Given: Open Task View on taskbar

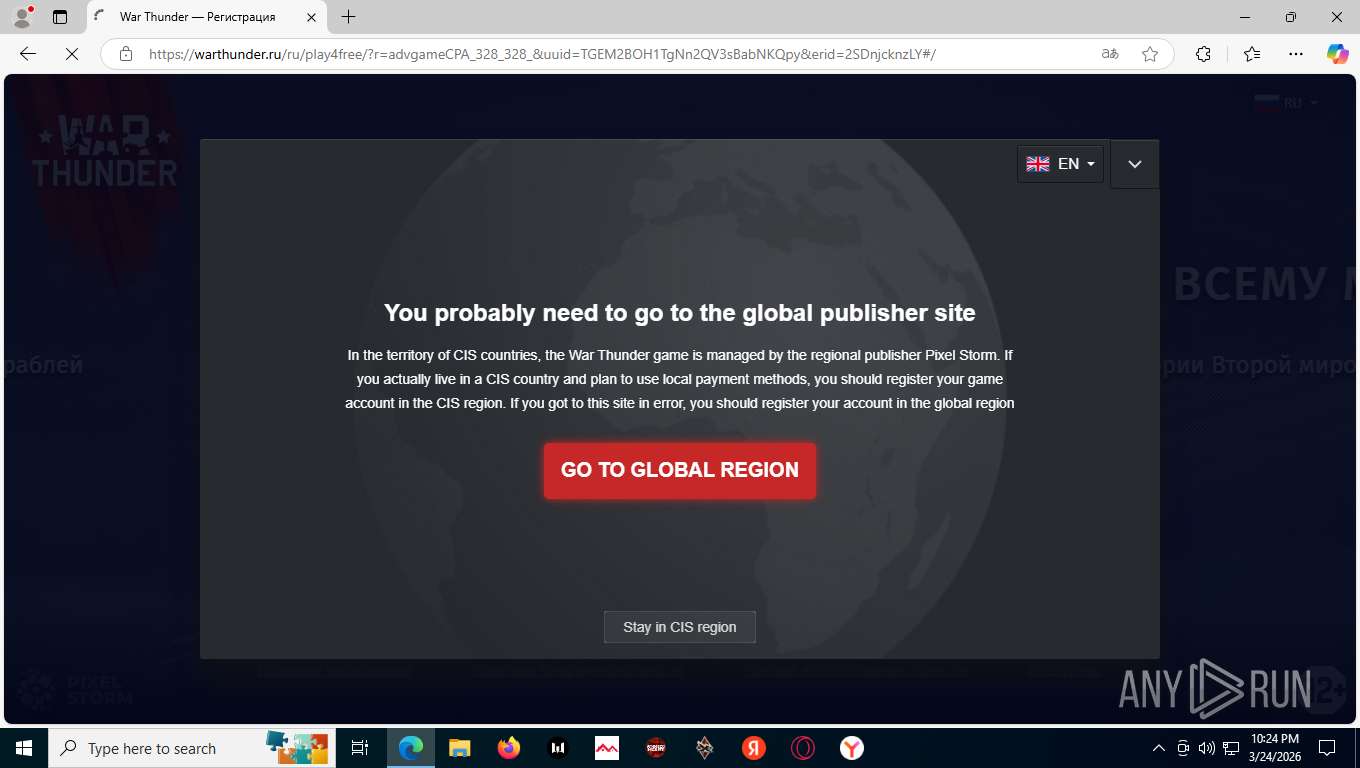Looking at the screenshot, I should tap(360, 748).
